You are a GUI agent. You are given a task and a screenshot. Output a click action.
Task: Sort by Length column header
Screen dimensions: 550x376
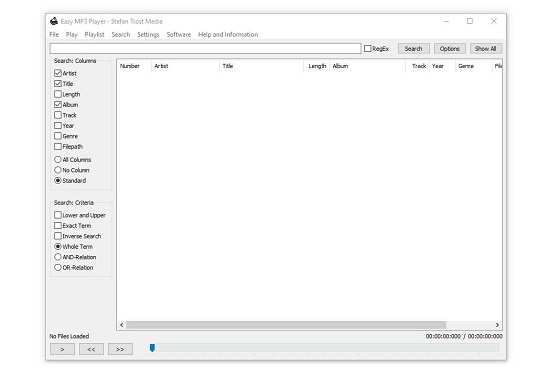coord(316,66)
